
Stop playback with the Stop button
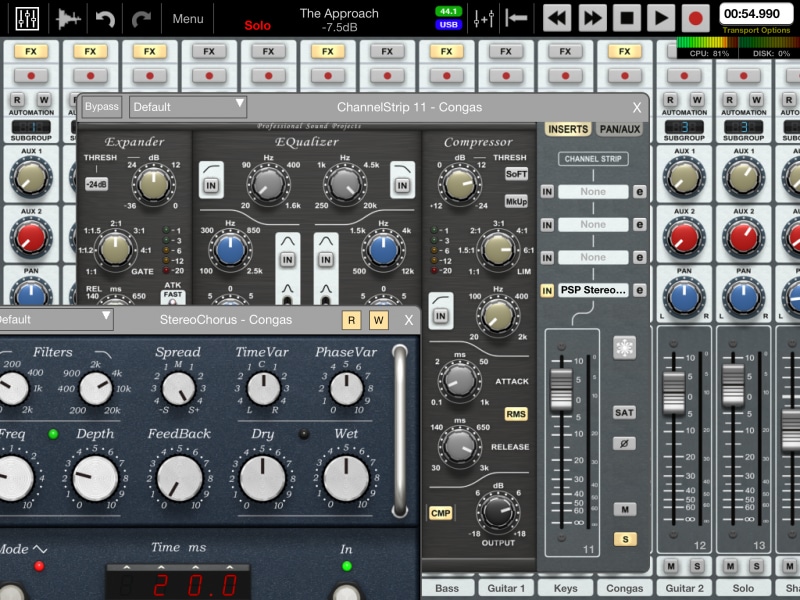click(x=627, y=17)
